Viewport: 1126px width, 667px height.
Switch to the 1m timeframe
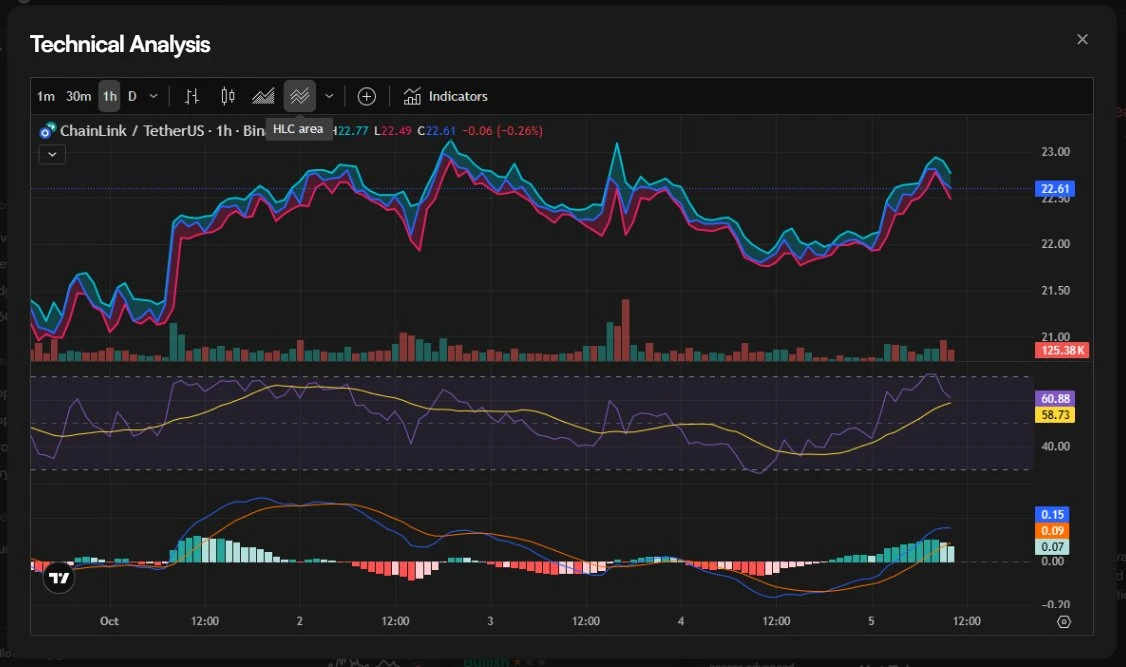tap(46, 96)
